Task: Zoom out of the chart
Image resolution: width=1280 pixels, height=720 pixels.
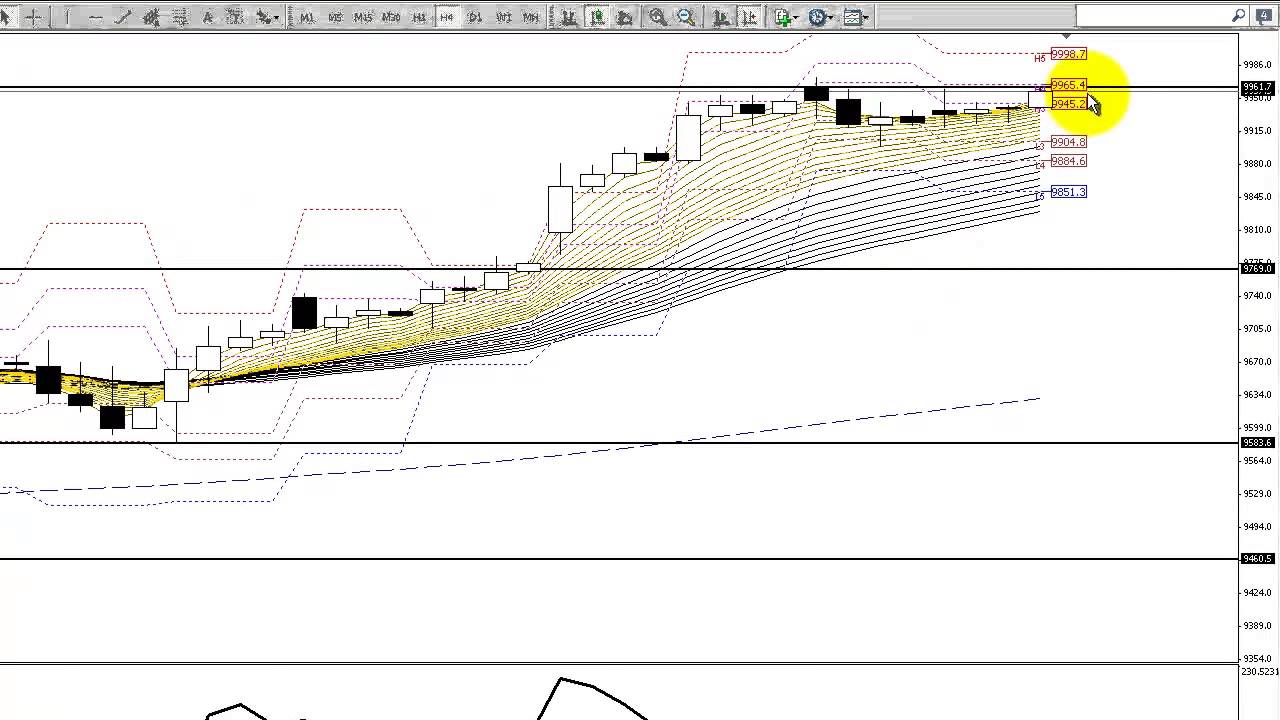Action: [x=686, y=17]
